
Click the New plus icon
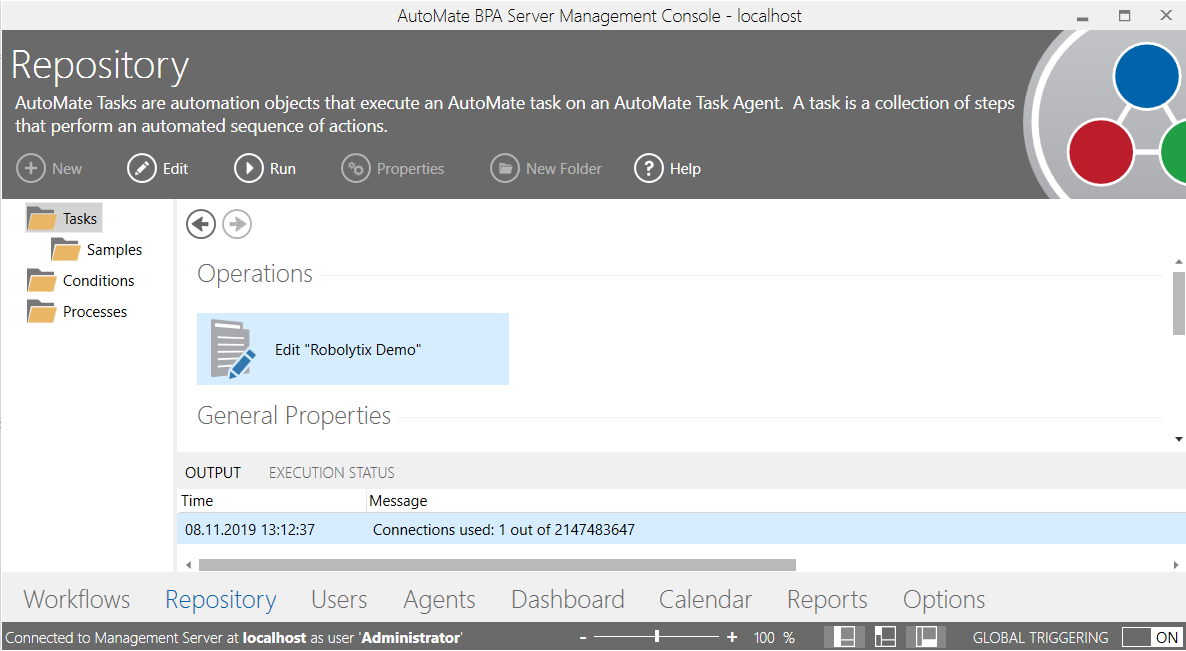pyautogui.click(x=31, y=168)
